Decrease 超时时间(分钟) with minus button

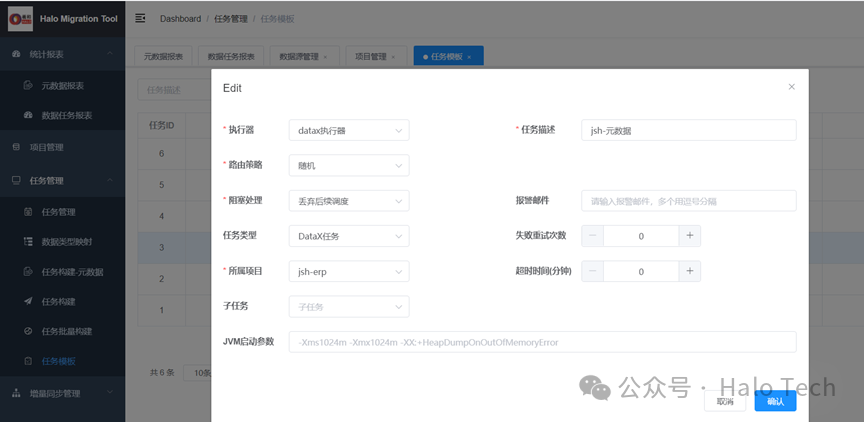point(592,271)
